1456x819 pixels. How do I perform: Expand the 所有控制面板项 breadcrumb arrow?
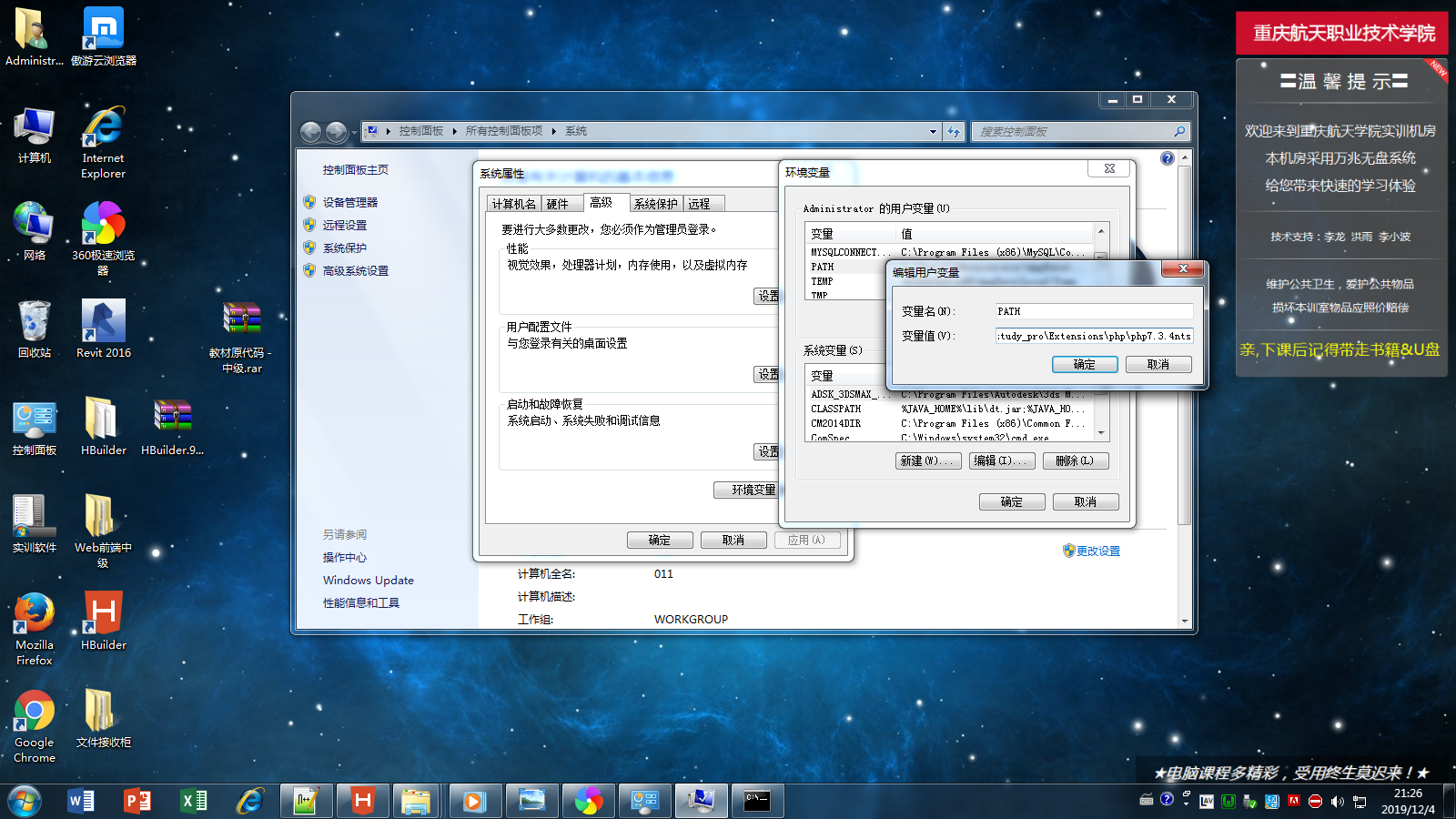point(553,132)
